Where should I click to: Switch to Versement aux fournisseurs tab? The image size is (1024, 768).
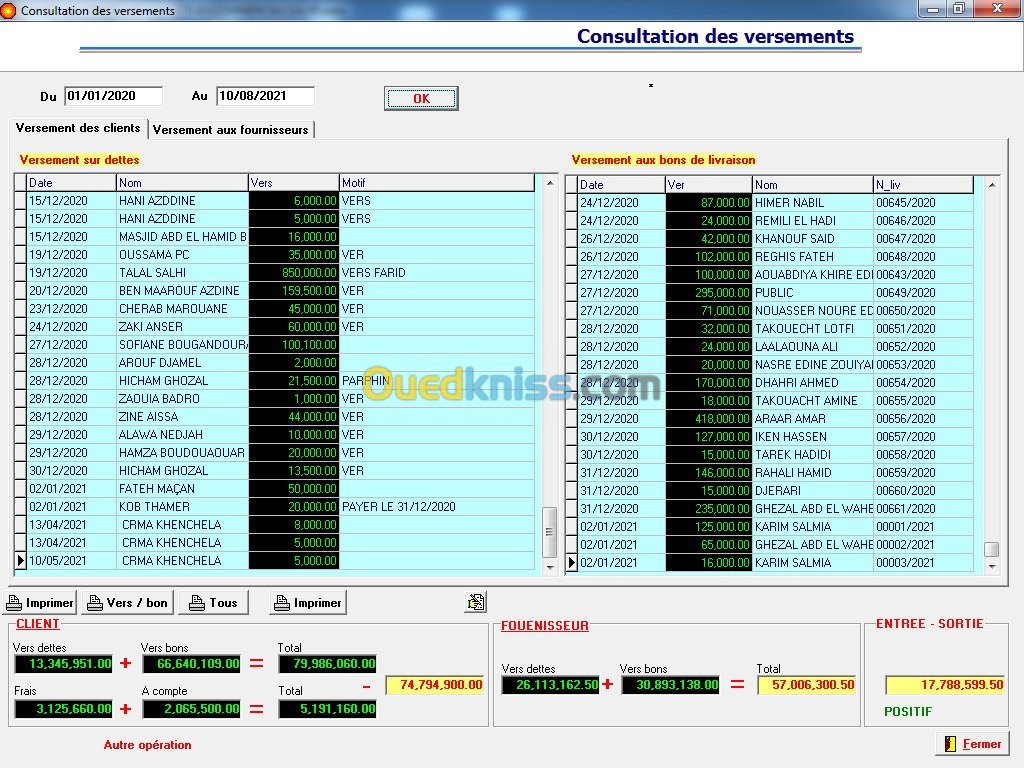pyautogui.click(x=231, y=130)
